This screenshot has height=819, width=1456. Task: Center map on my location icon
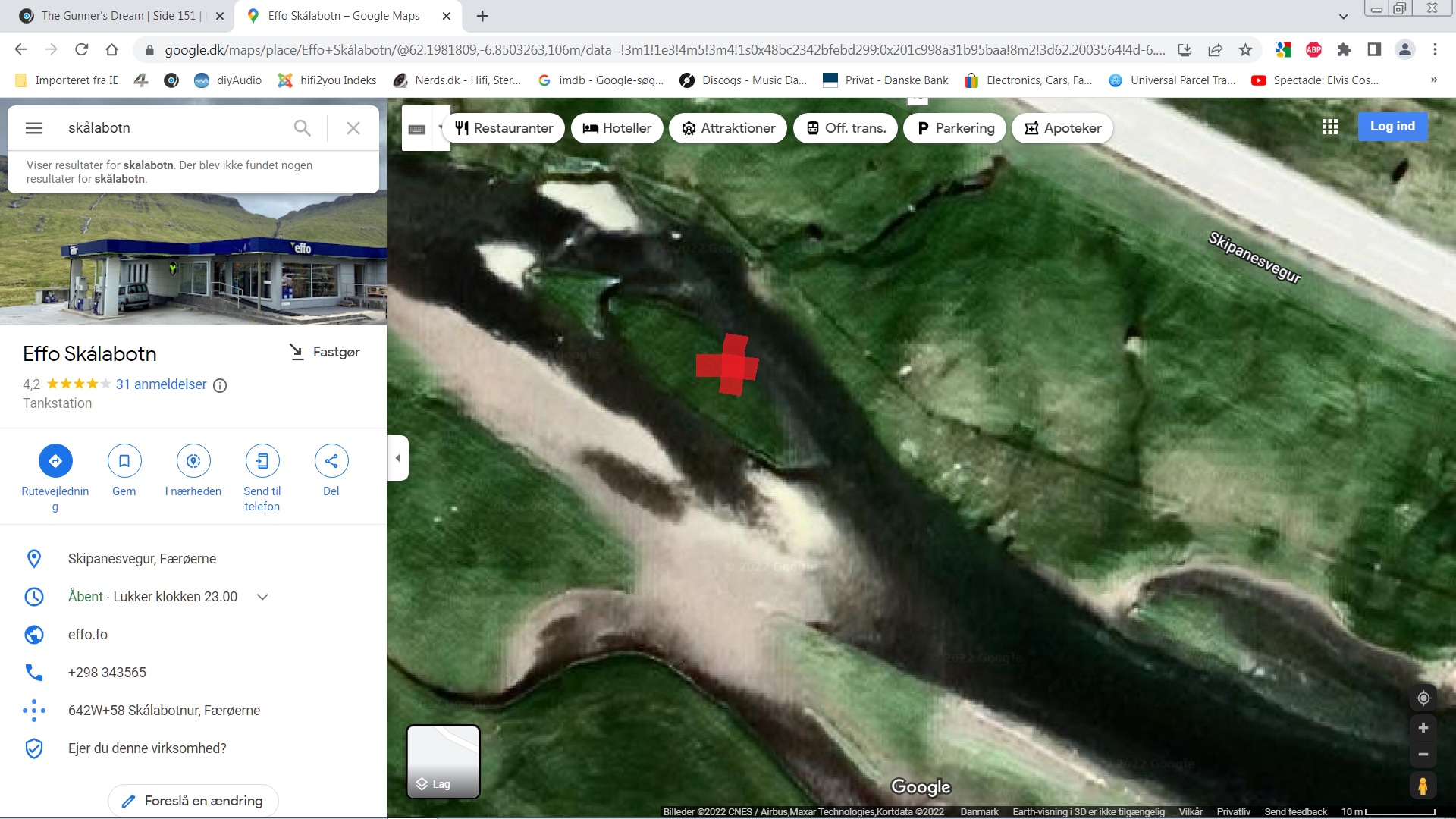pyautogui.click(x=1423, y=698)
